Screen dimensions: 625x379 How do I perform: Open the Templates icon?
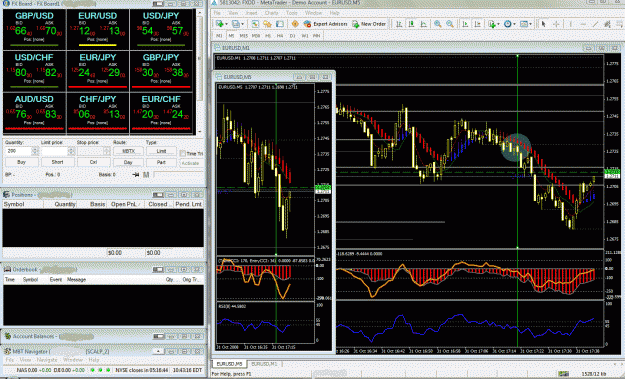click(x=523, y=24)
